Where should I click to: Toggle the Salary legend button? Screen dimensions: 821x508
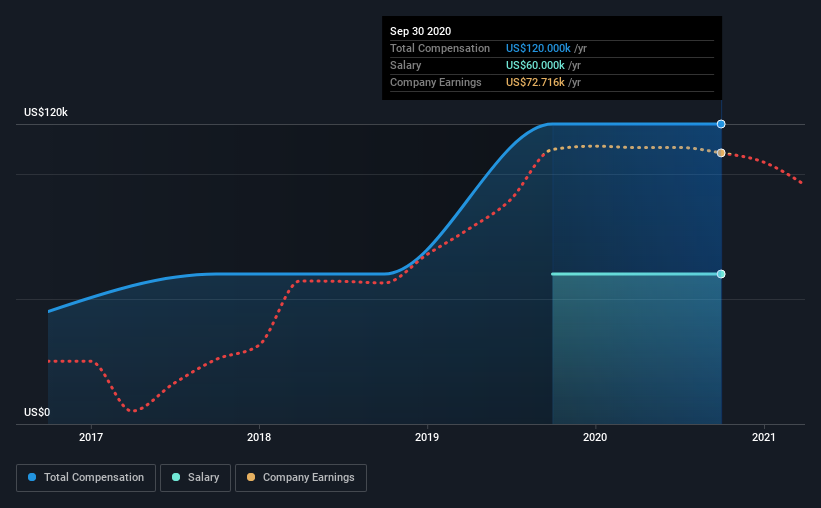195,478
